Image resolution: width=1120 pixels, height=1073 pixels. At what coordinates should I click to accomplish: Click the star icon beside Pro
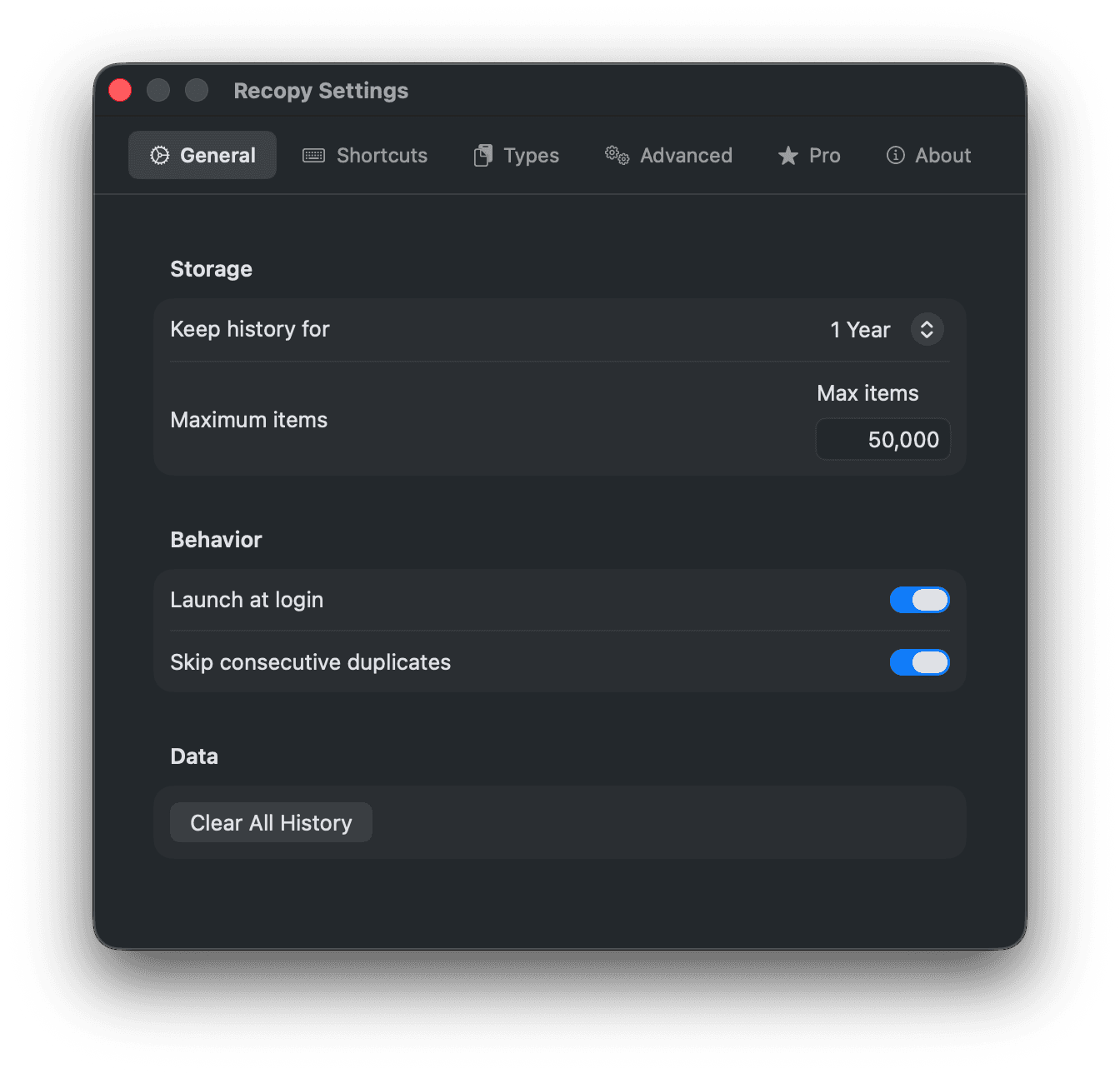[787, 155]
